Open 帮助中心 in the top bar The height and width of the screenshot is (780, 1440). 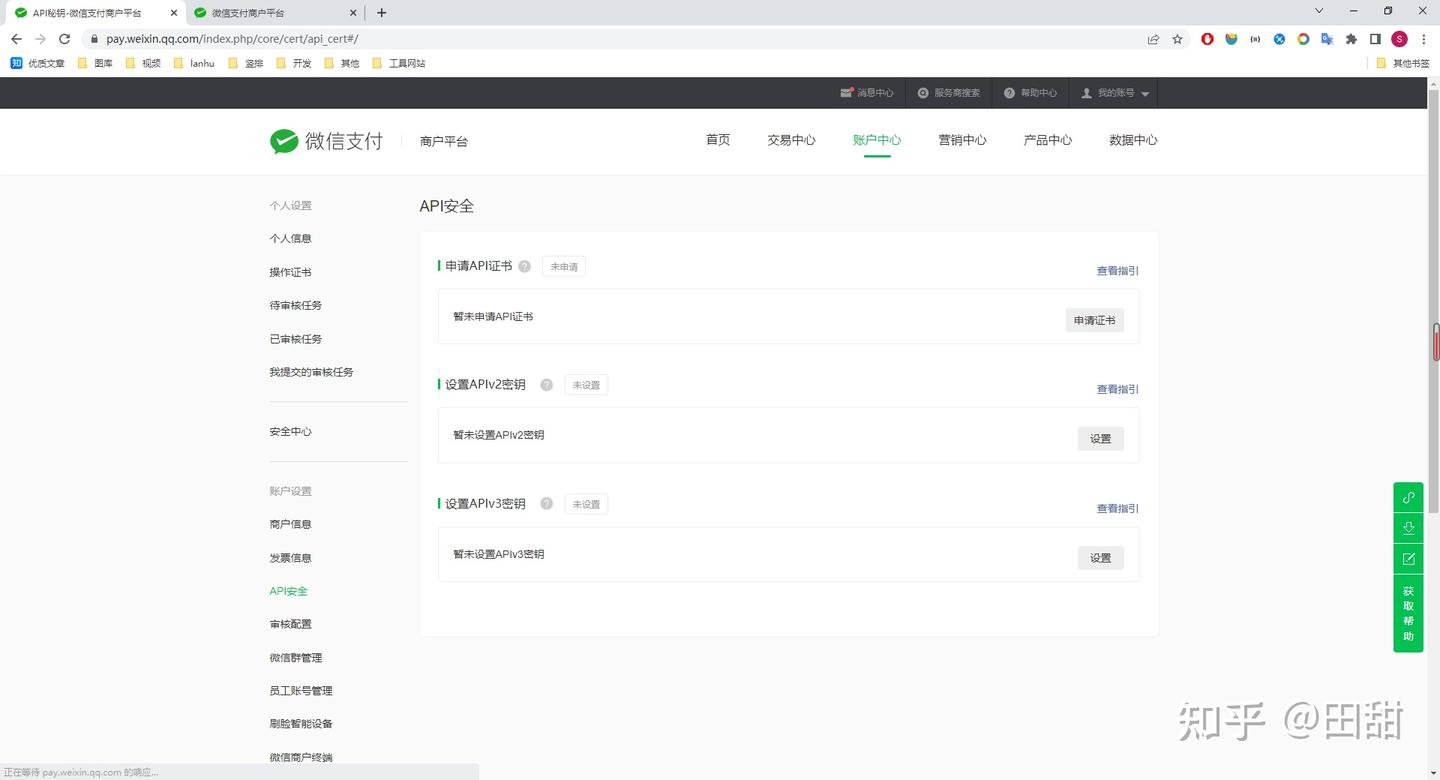click(x=1030, y=93)
